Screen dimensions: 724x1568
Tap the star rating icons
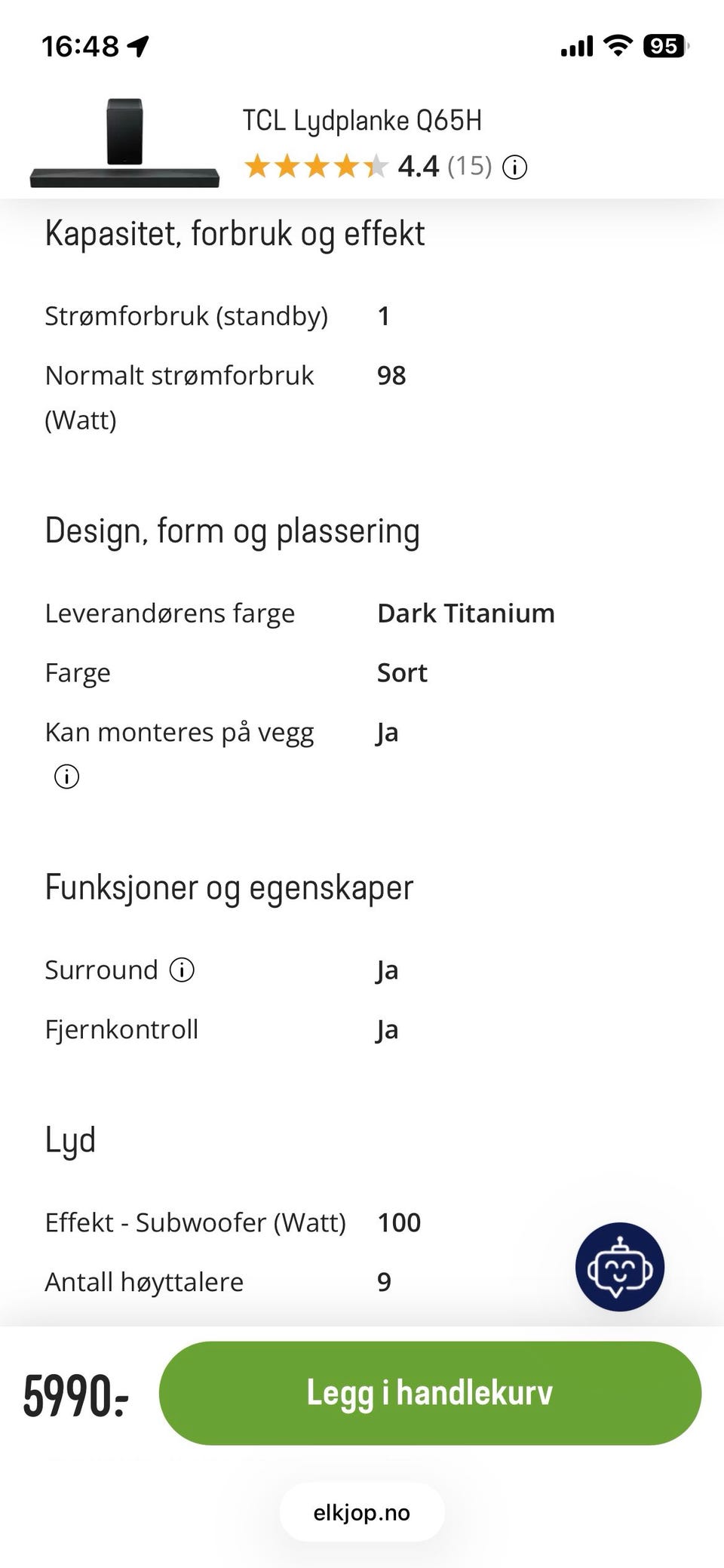click(317, 166)
